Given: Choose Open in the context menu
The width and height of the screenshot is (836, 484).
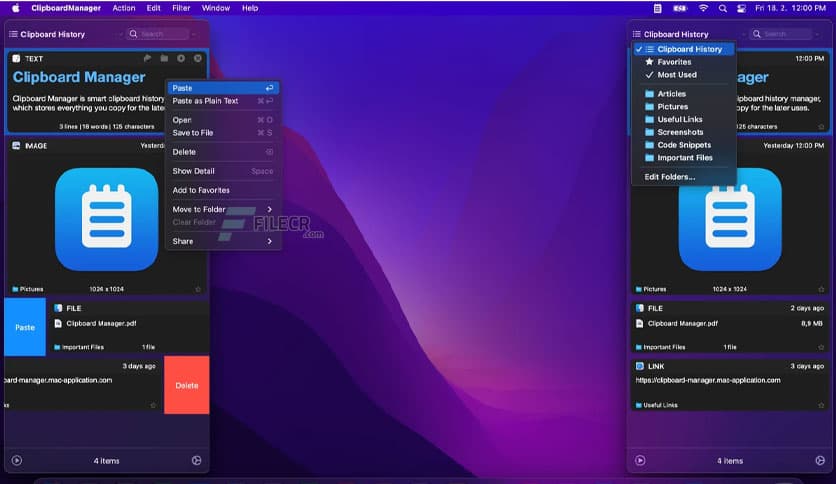Looking at the screenshot, I should (223, 120).
